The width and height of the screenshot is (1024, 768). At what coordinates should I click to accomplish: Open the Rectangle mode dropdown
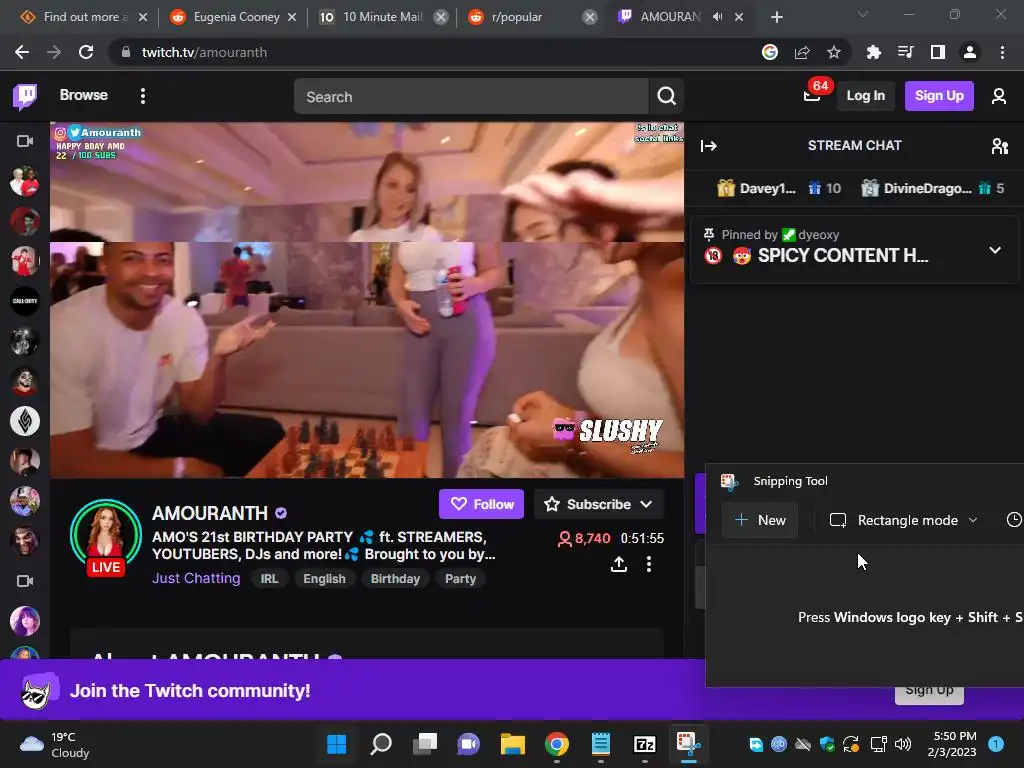click(x=903, y=520)
